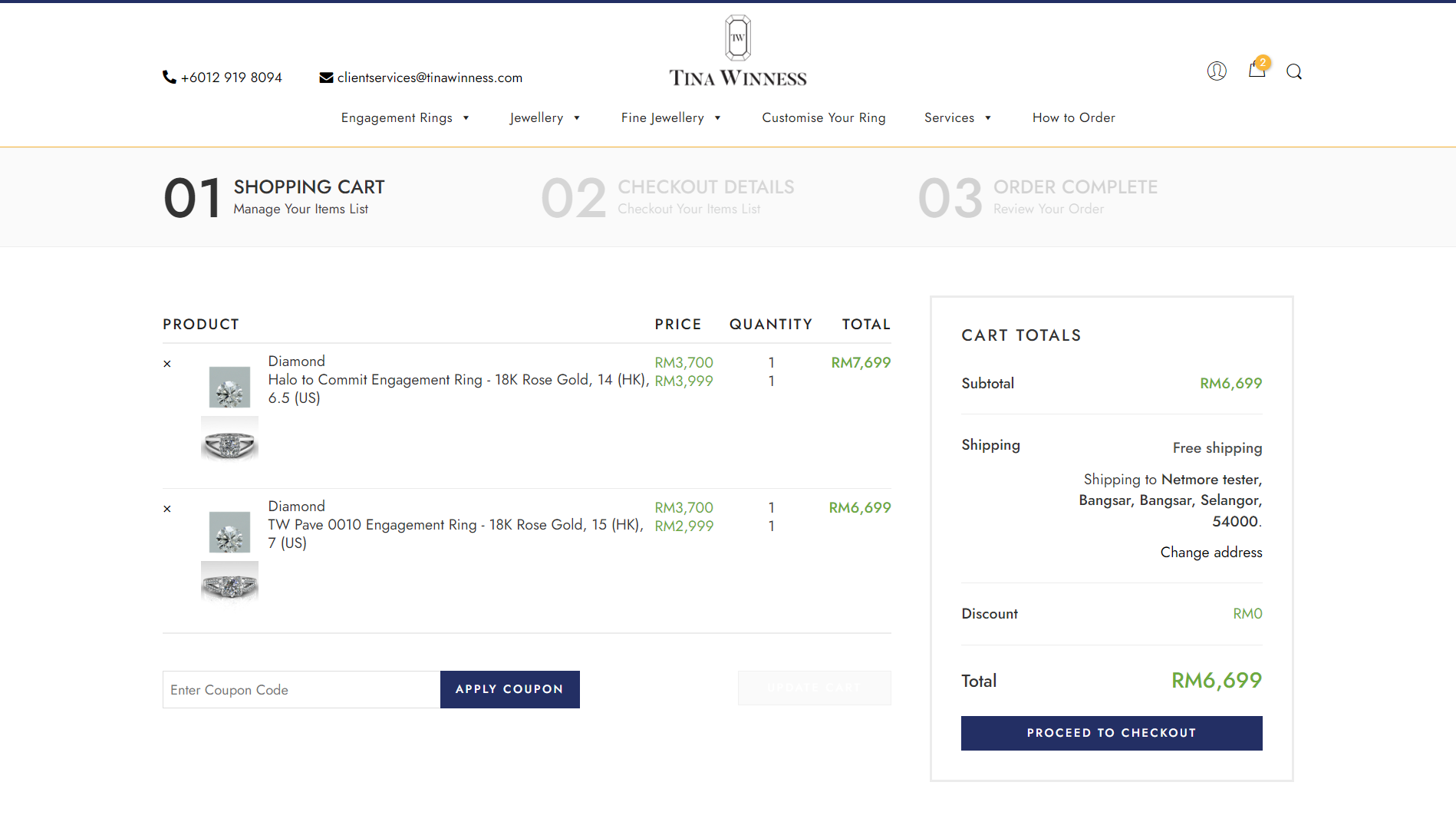Open the Services menu item
The width and height of the screenshot is (1456, 835).
[x=949, y=117]
